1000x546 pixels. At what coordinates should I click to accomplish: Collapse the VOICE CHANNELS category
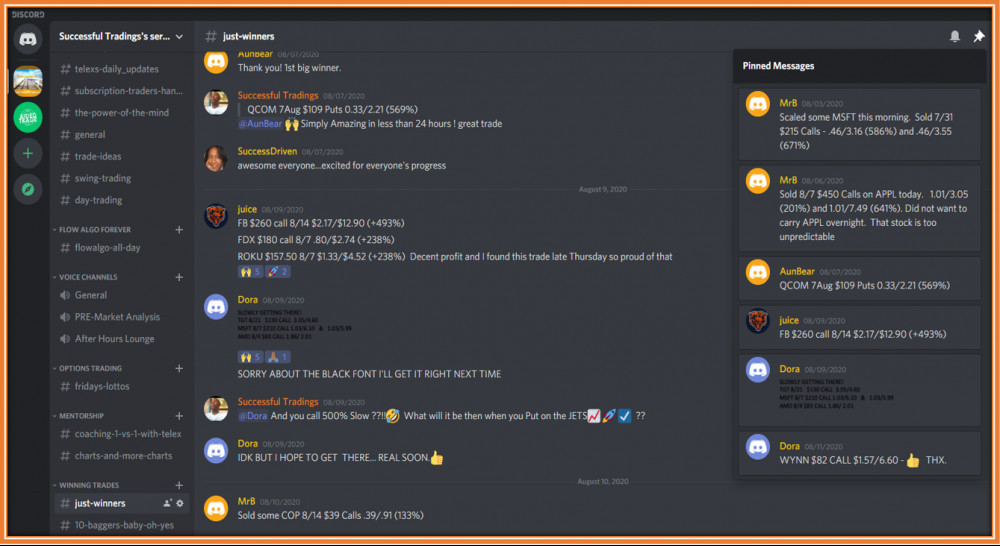pyautogui.click(x=88, y=277)
